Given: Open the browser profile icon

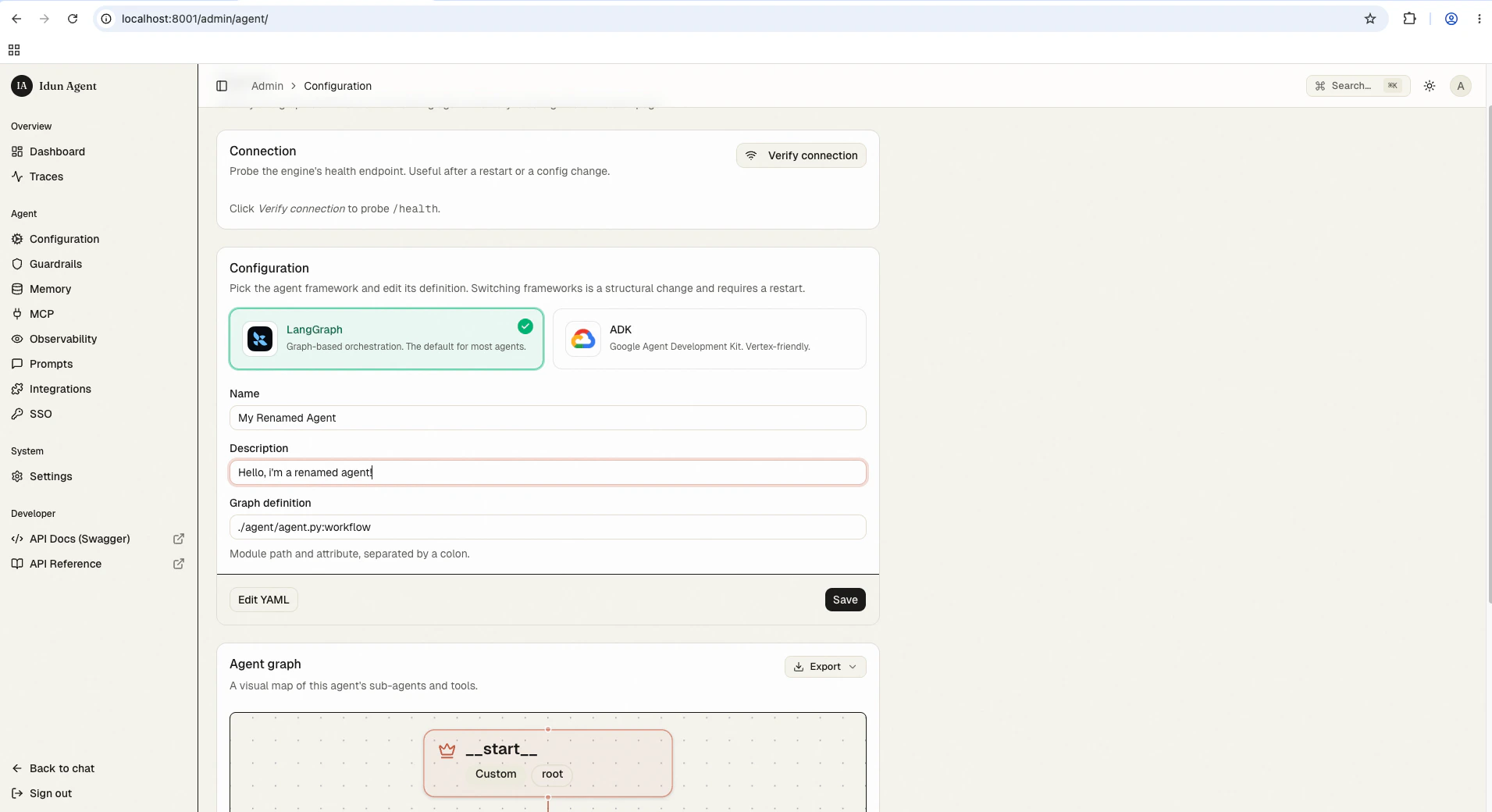Looking at the screenshot, I should [1451, 19].
